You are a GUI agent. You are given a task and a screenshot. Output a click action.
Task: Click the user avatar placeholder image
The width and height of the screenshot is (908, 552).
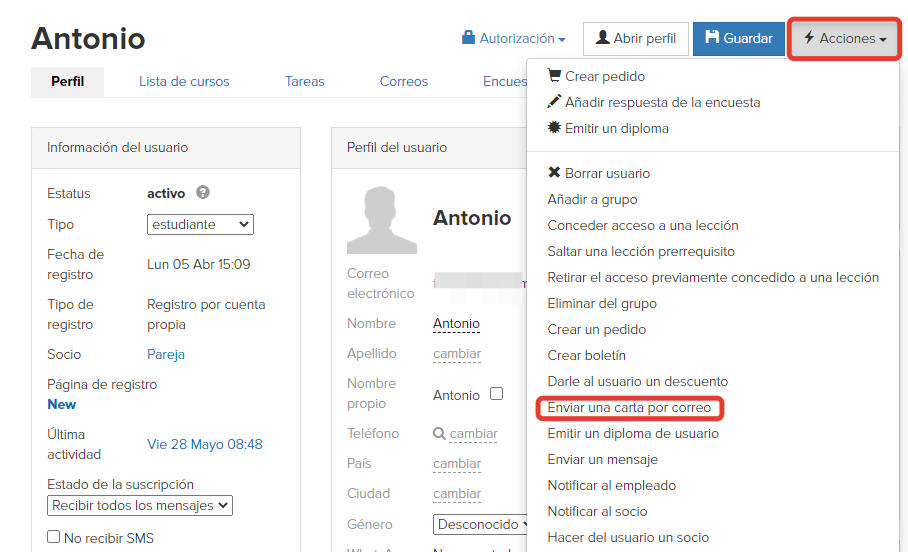(382, 220)
